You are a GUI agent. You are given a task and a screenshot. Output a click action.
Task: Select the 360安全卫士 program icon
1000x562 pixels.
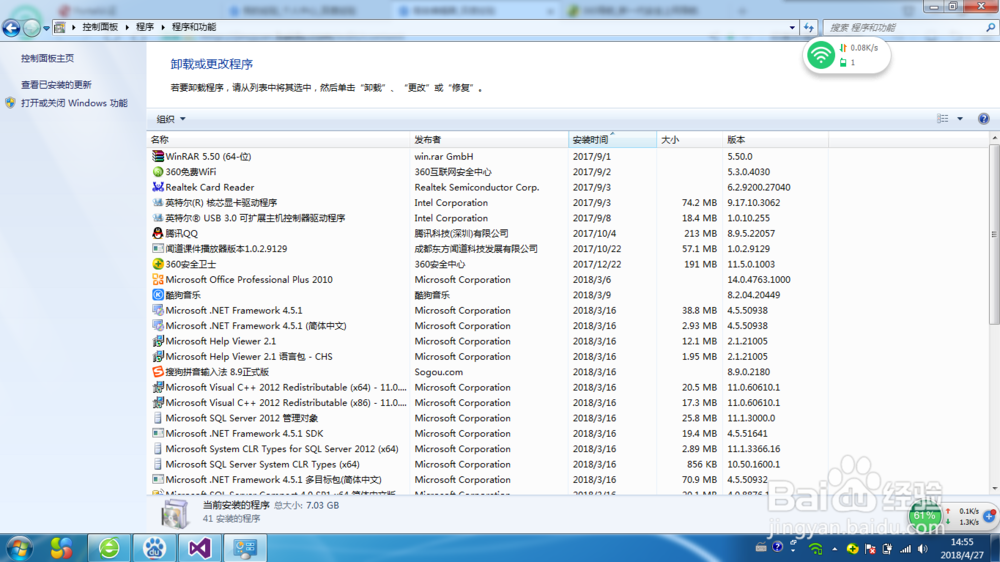click(158, 264)
